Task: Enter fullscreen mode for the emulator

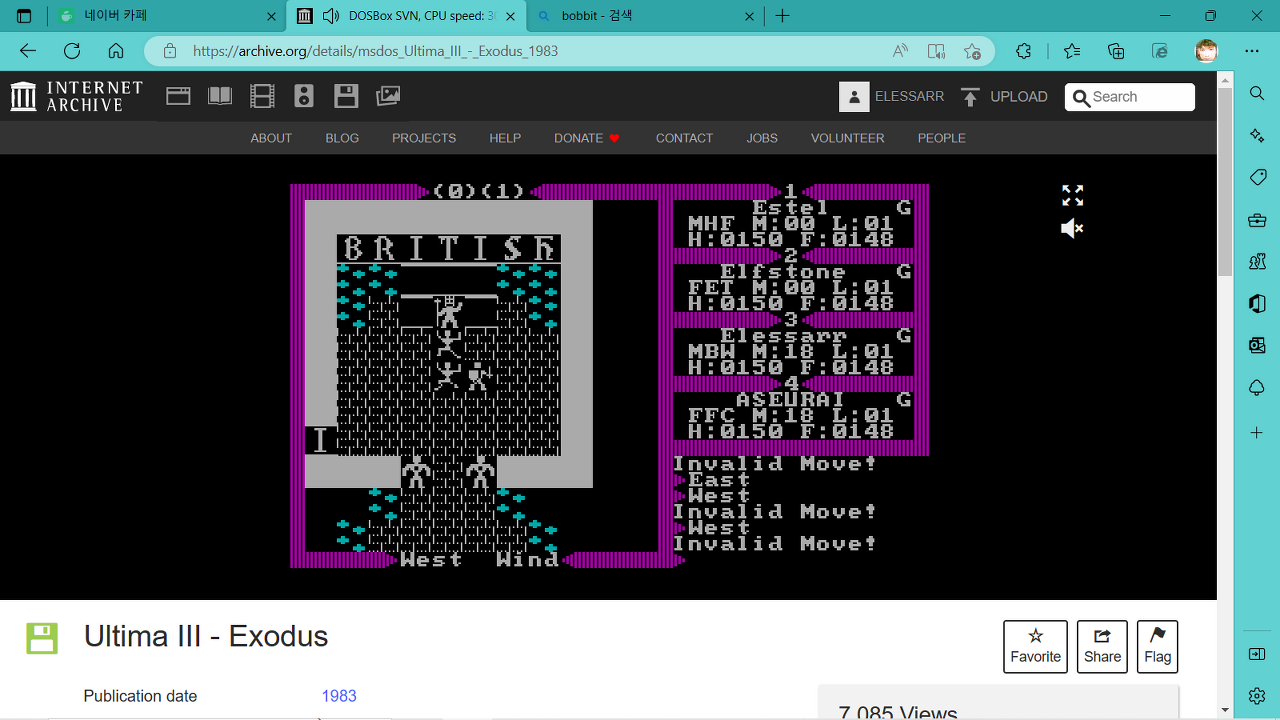Action: click(x=1072, y=195)
